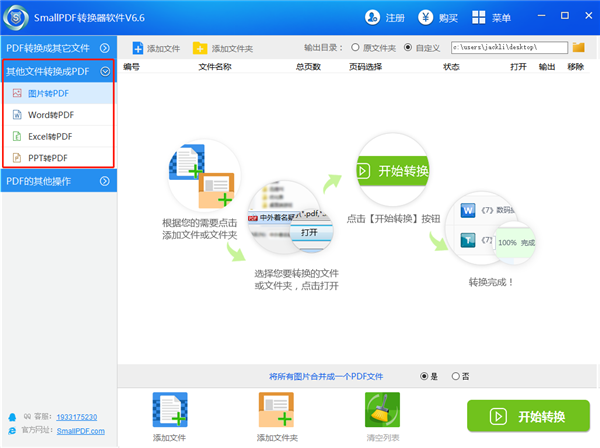This screenshot has height=448, width=600.
Task: Click the image file icon beside 图片转PDF
Action: click(x=17, y=93)
